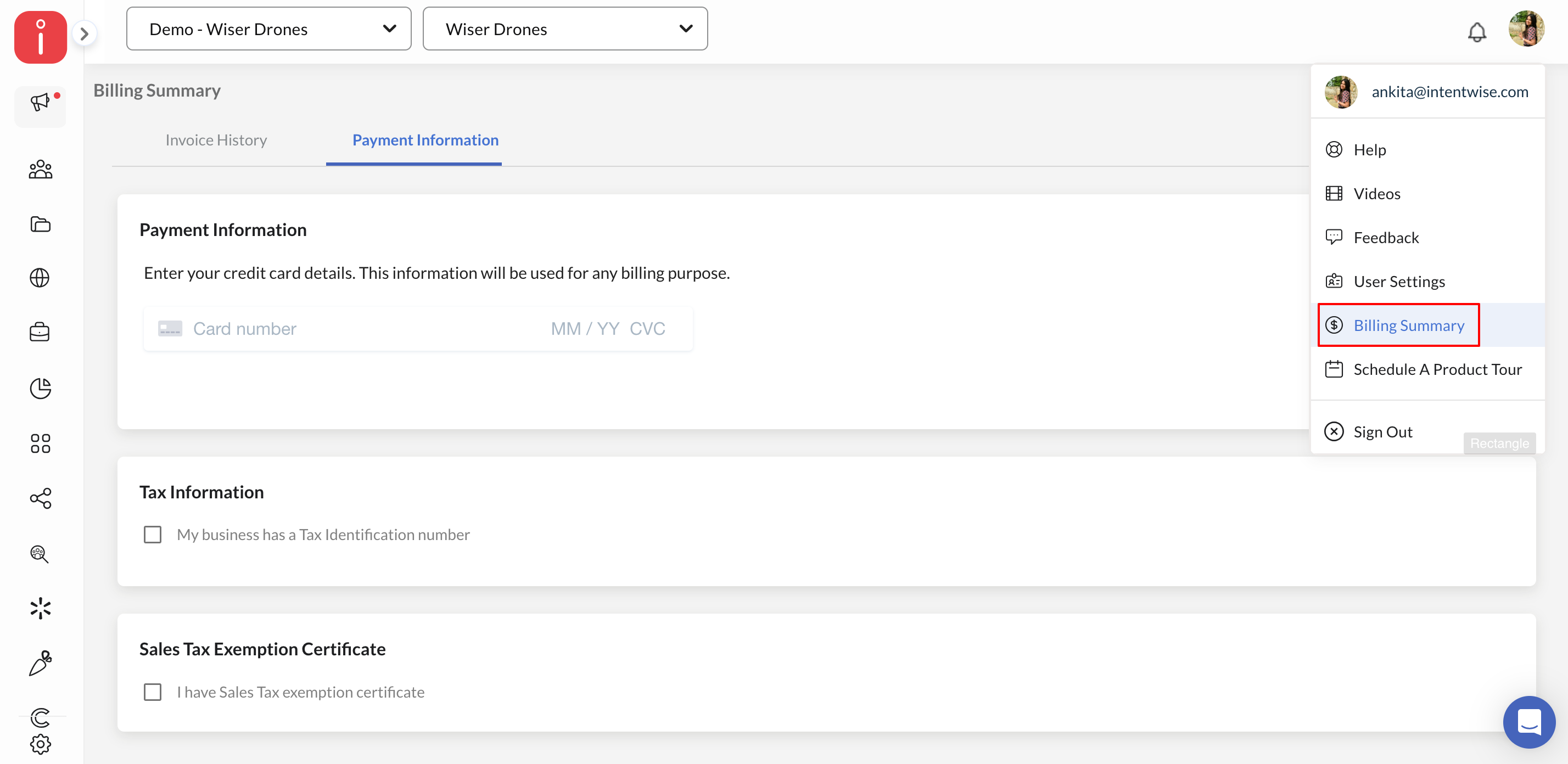Open the globe sidebar icon
1568x764 pixels.
(x=40, y=278)
